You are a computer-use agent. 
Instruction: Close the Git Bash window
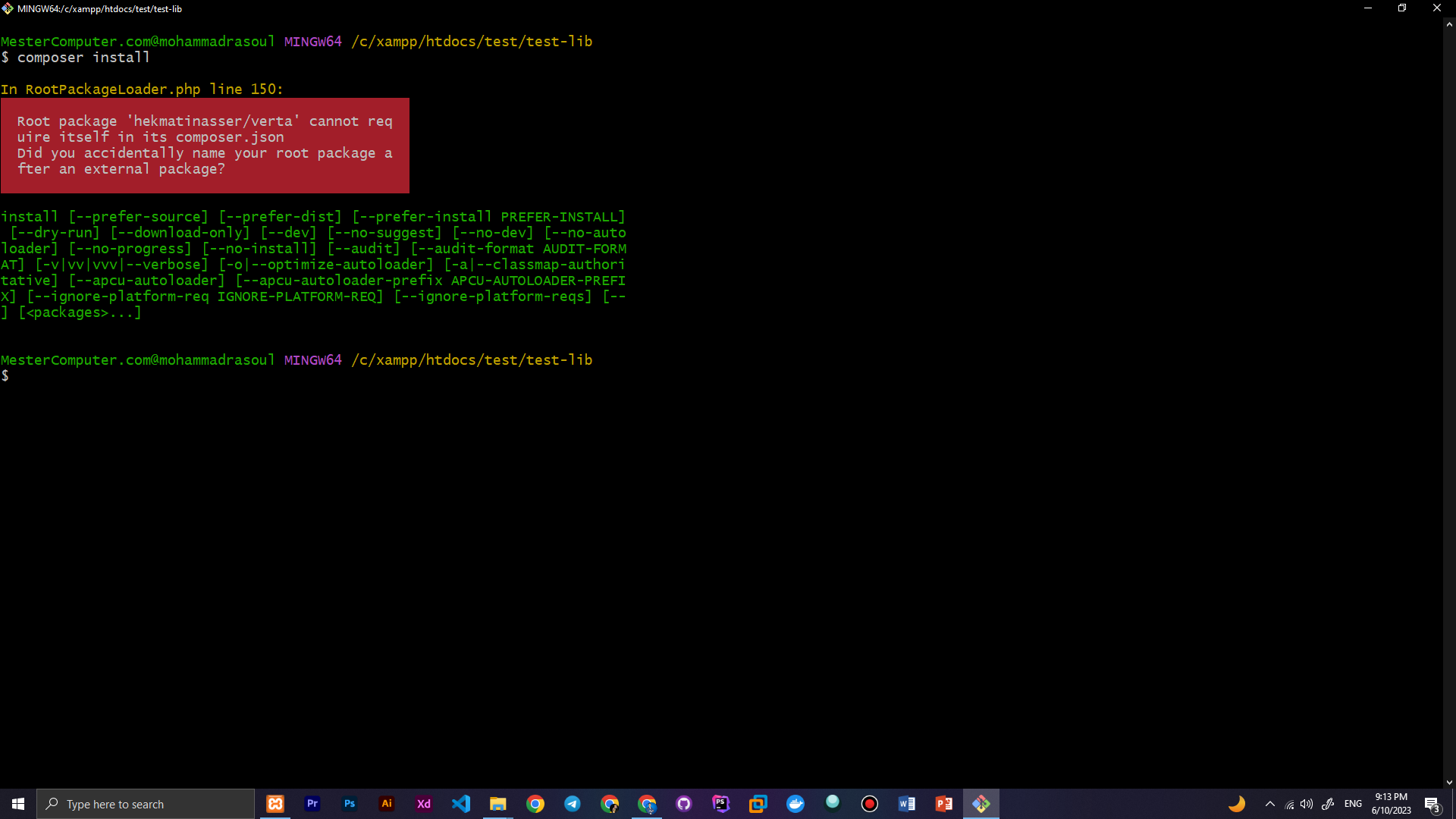coord(1437,8)
